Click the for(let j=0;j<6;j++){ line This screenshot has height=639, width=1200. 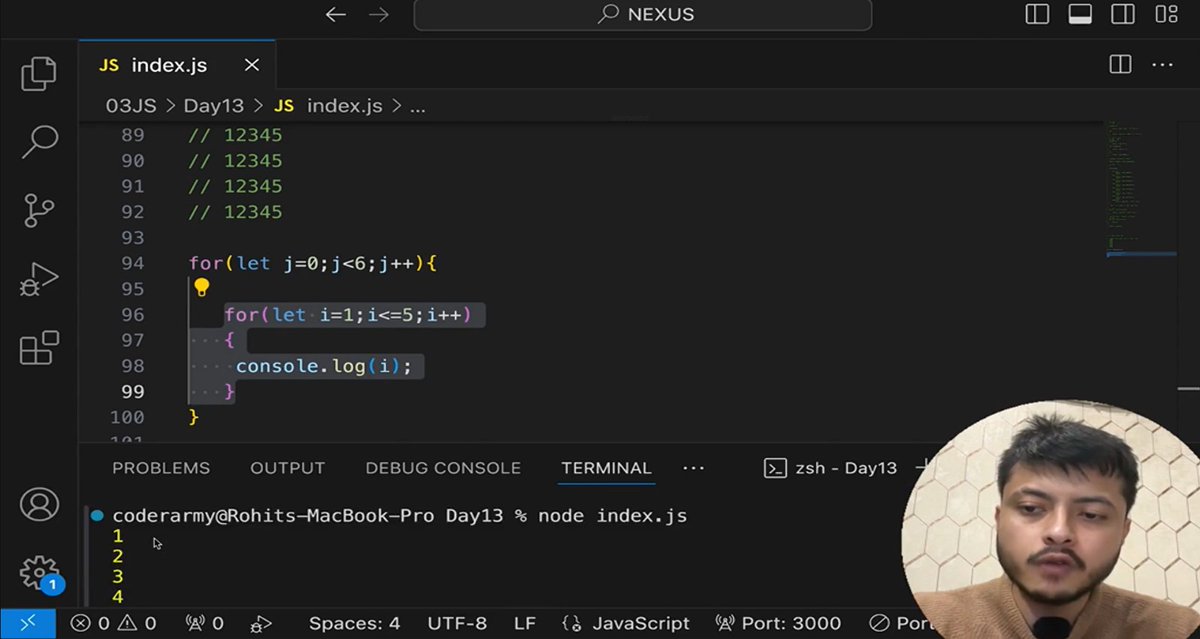tap(313, 263)
